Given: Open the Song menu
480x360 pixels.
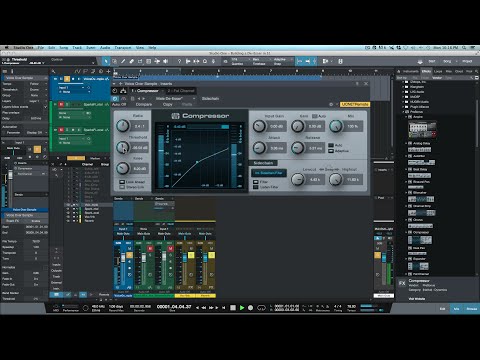Looking at the screenshot, I should pyautogui.click(x=64, y=48).
